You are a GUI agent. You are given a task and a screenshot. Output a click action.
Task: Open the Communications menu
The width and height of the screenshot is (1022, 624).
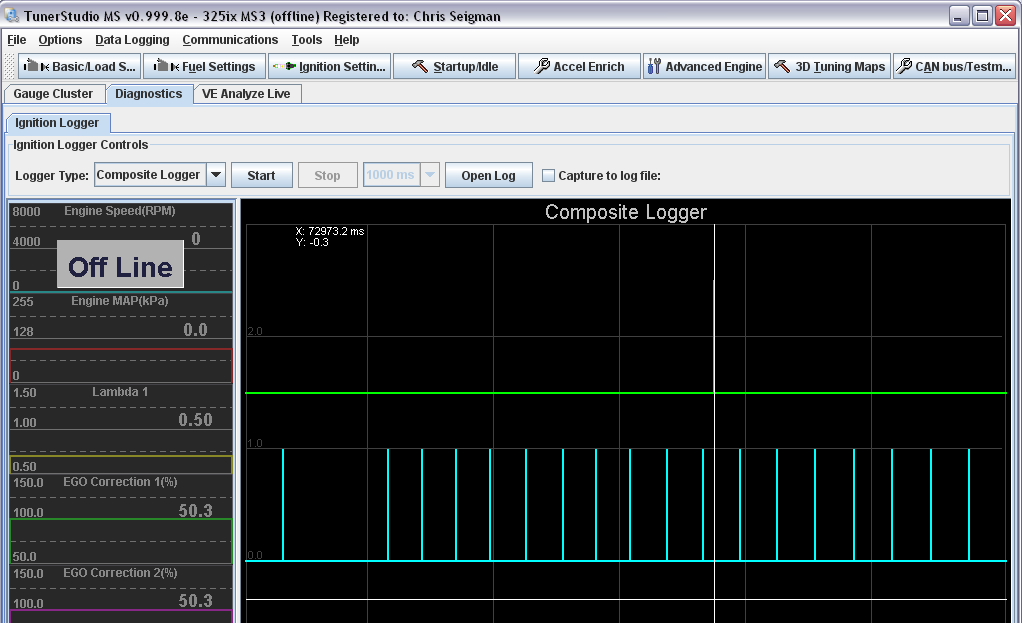pos(230,40)
